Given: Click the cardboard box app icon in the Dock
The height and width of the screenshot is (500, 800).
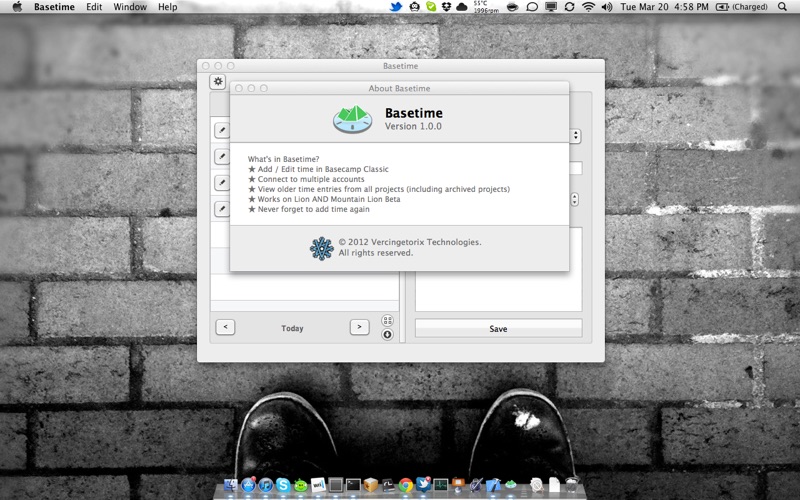Looking at the screenshot, I should [370, 485].
